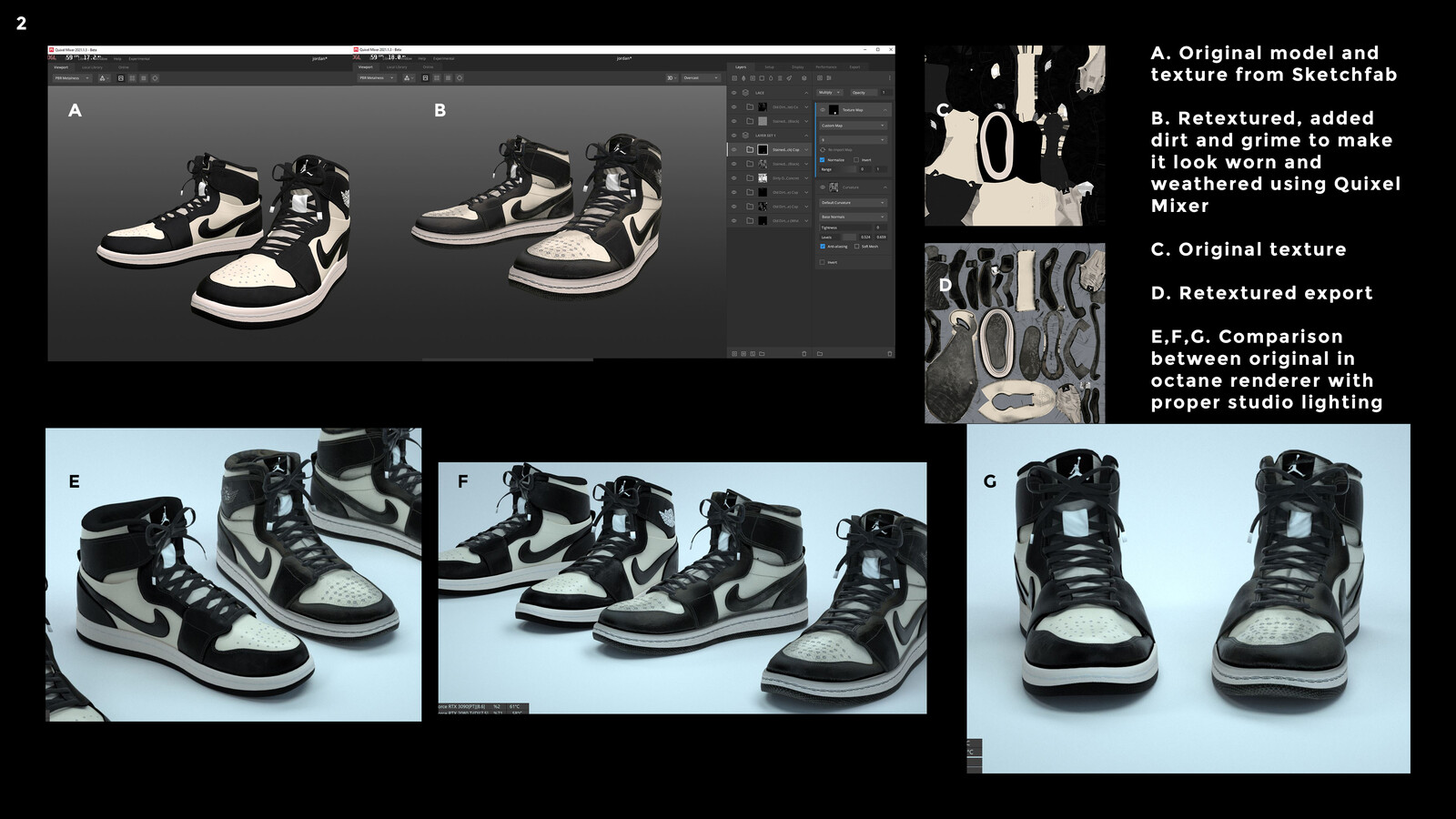The image size is (1456, 819).
Task: Click trash icon at bottom of mask panel
Action: click(890, 354)
